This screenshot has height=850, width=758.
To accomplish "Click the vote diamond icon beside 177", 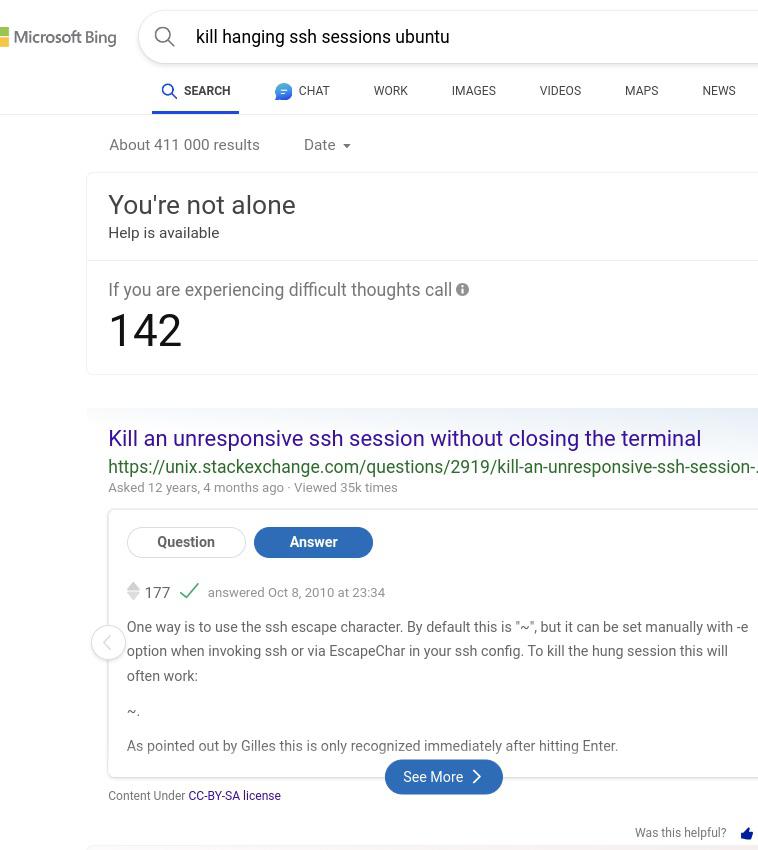I will pos(133,592).
